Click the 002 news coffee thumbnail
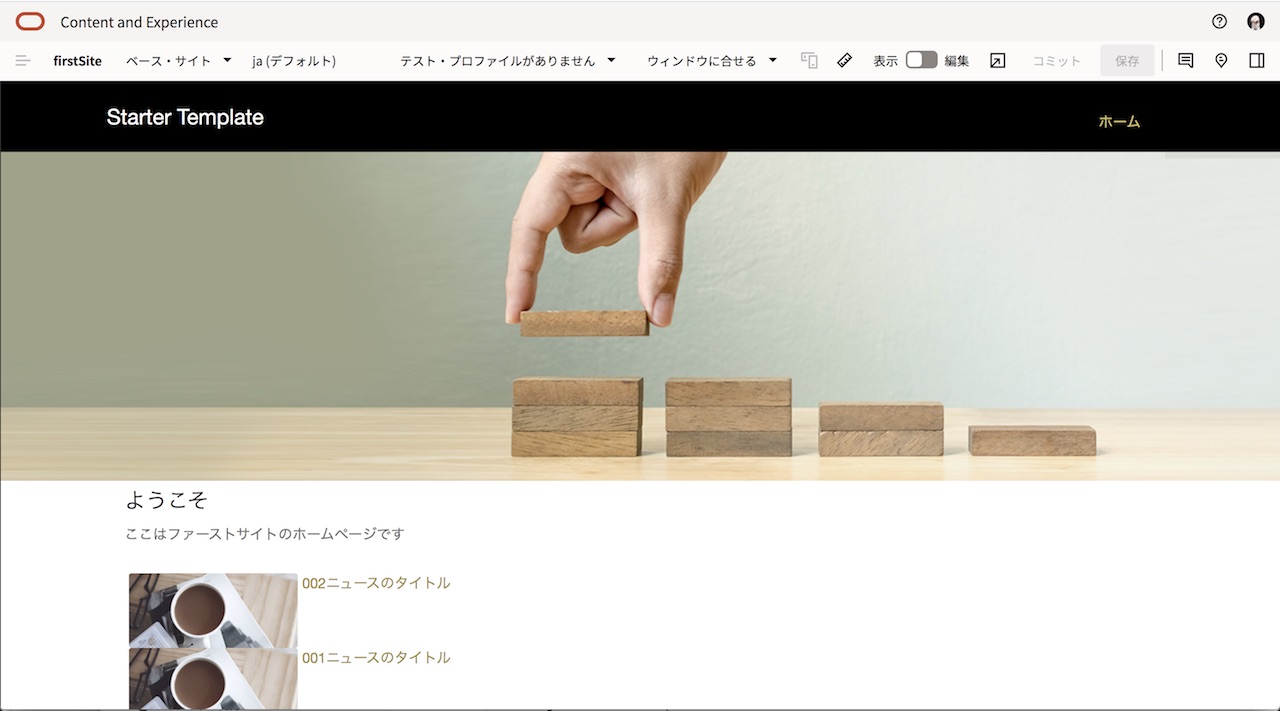This screenshot has width=1280, height=711. click(x=213, y=610)
